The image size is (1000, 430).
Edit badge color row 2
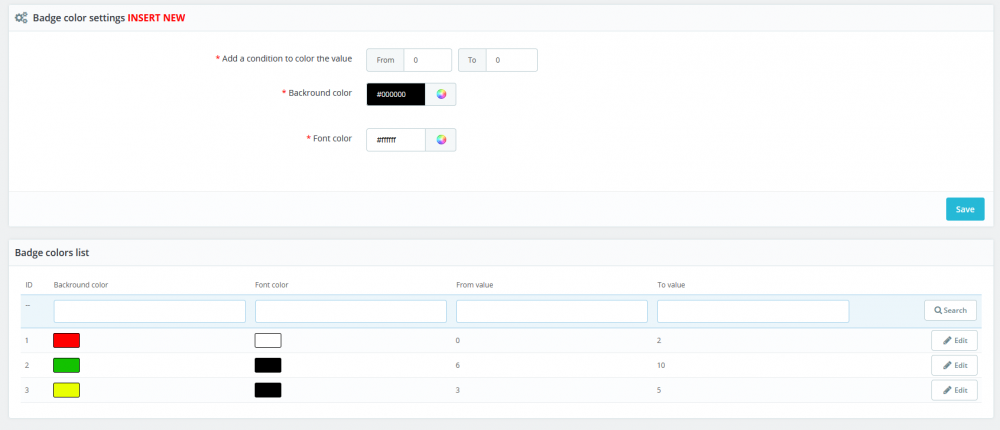(954, 366)
